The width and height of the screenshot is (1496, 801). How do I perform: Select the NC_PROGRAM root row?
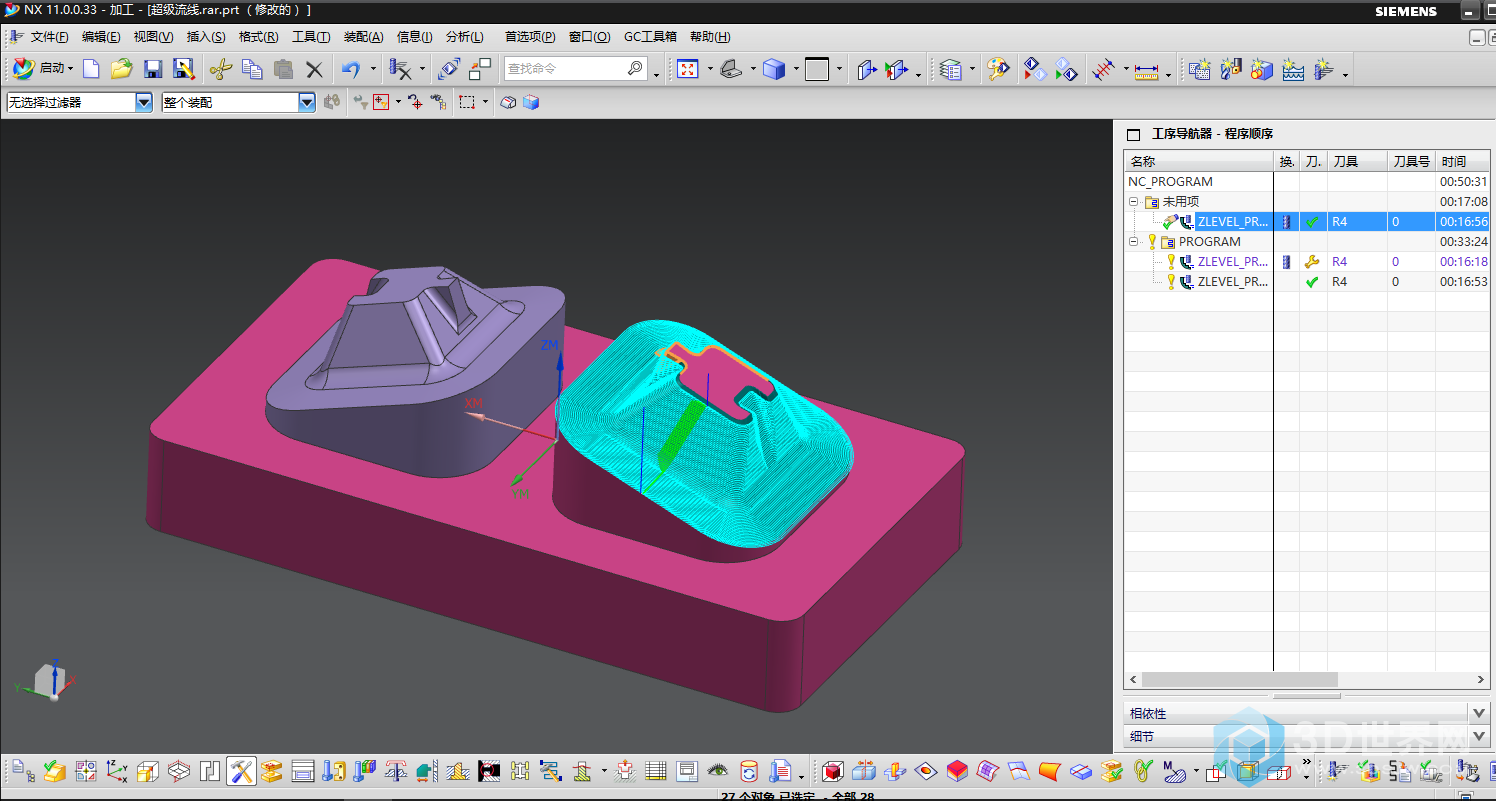(1306, 182)
